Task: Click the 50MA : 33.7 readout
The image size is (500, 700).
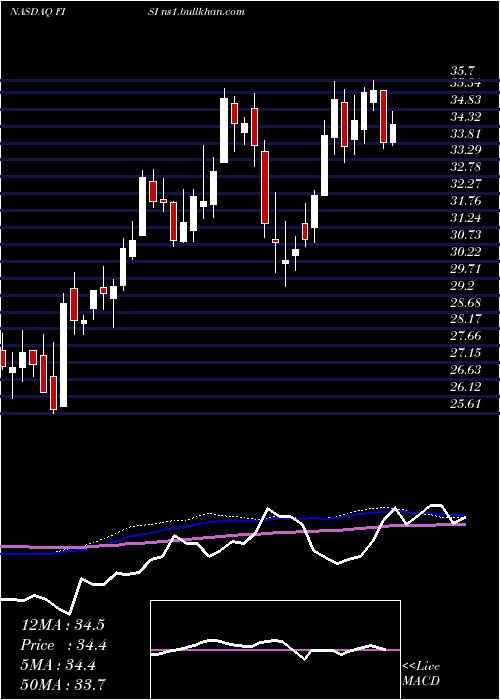Action: pyautogui.click(x=64, y=684)
